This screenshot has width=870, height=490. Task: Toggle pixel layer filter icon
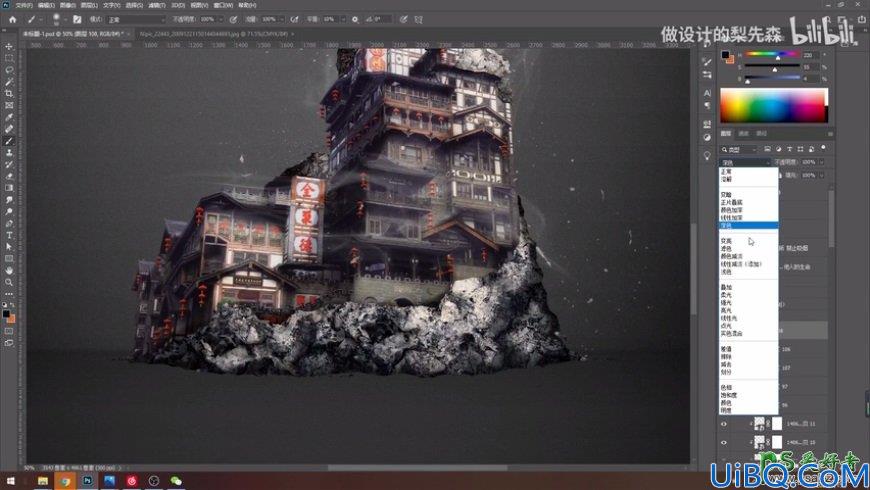coord(767,149)
